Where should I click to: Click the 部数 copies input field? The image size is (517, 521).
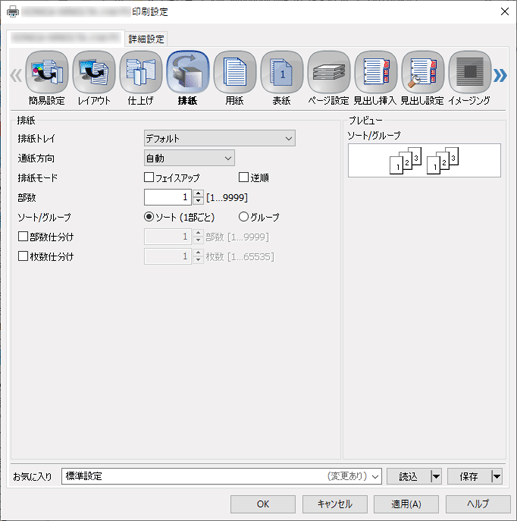point(168,197)
